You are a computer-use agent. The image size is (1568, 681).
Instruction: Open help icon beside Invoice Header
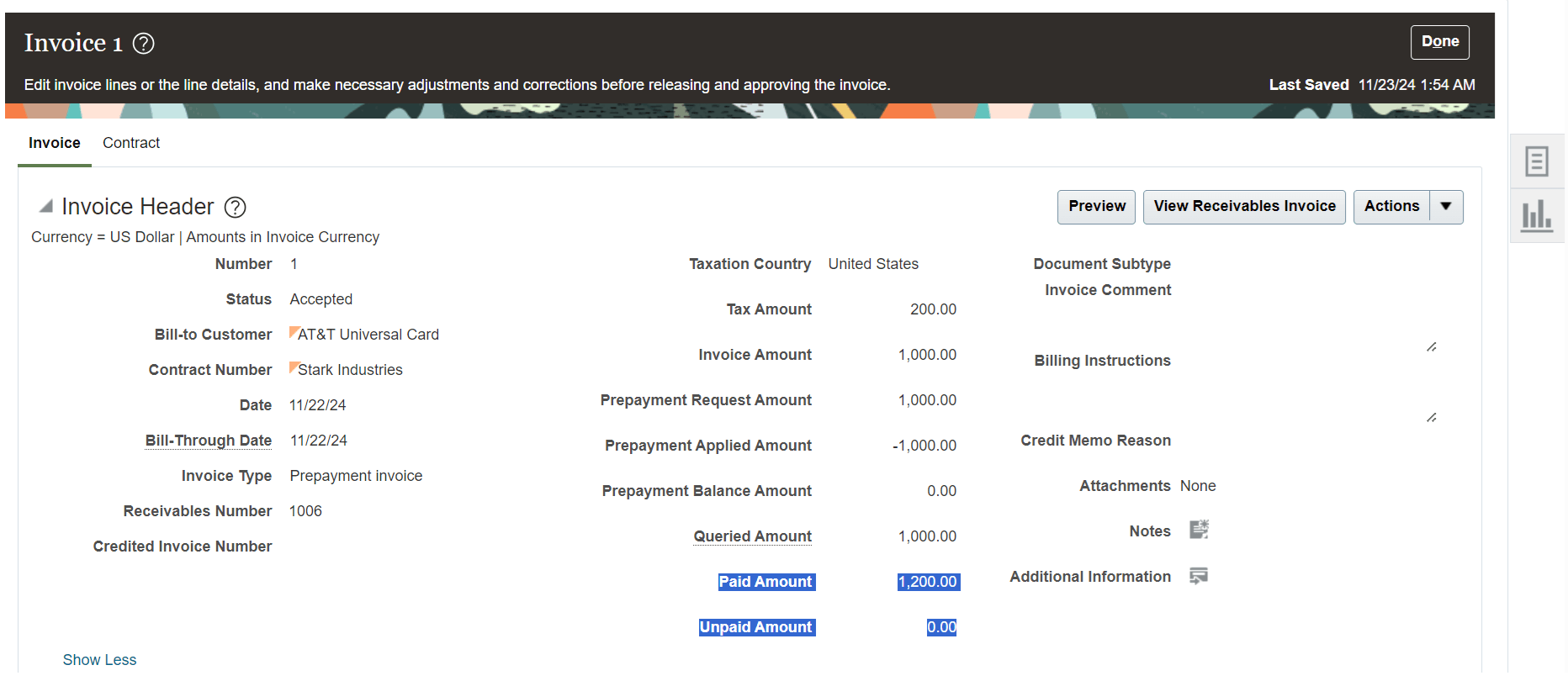click(236, 207)
